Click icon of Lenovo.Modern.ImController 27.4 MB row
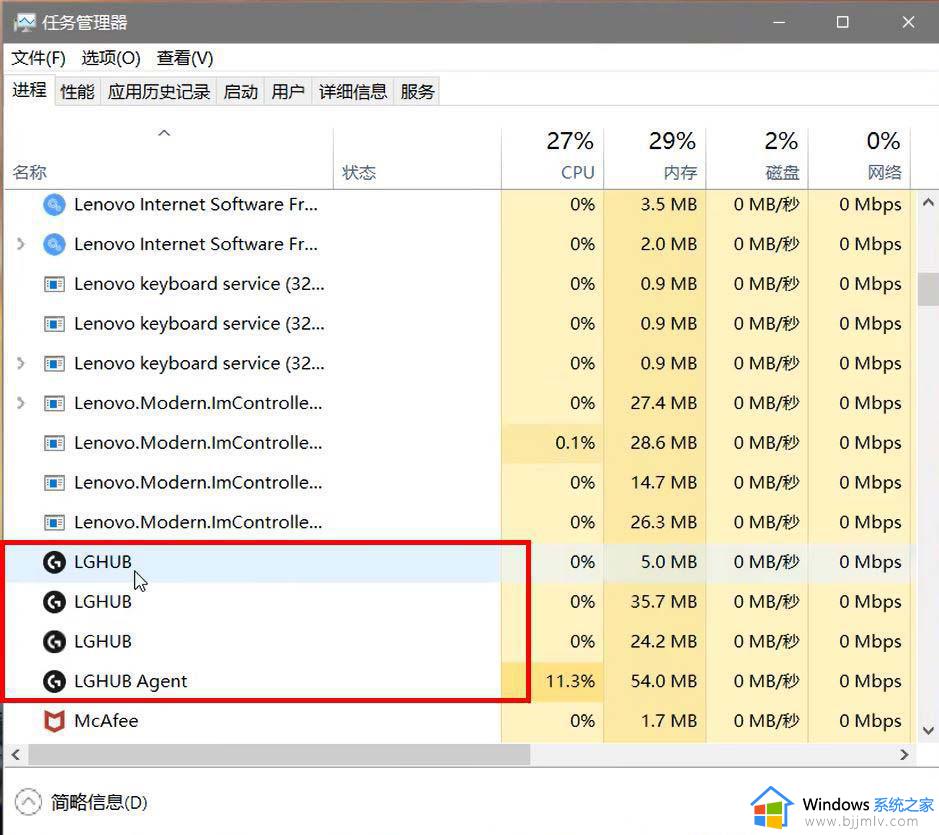Viewport: 939px width, 835px height. [54, 403]
